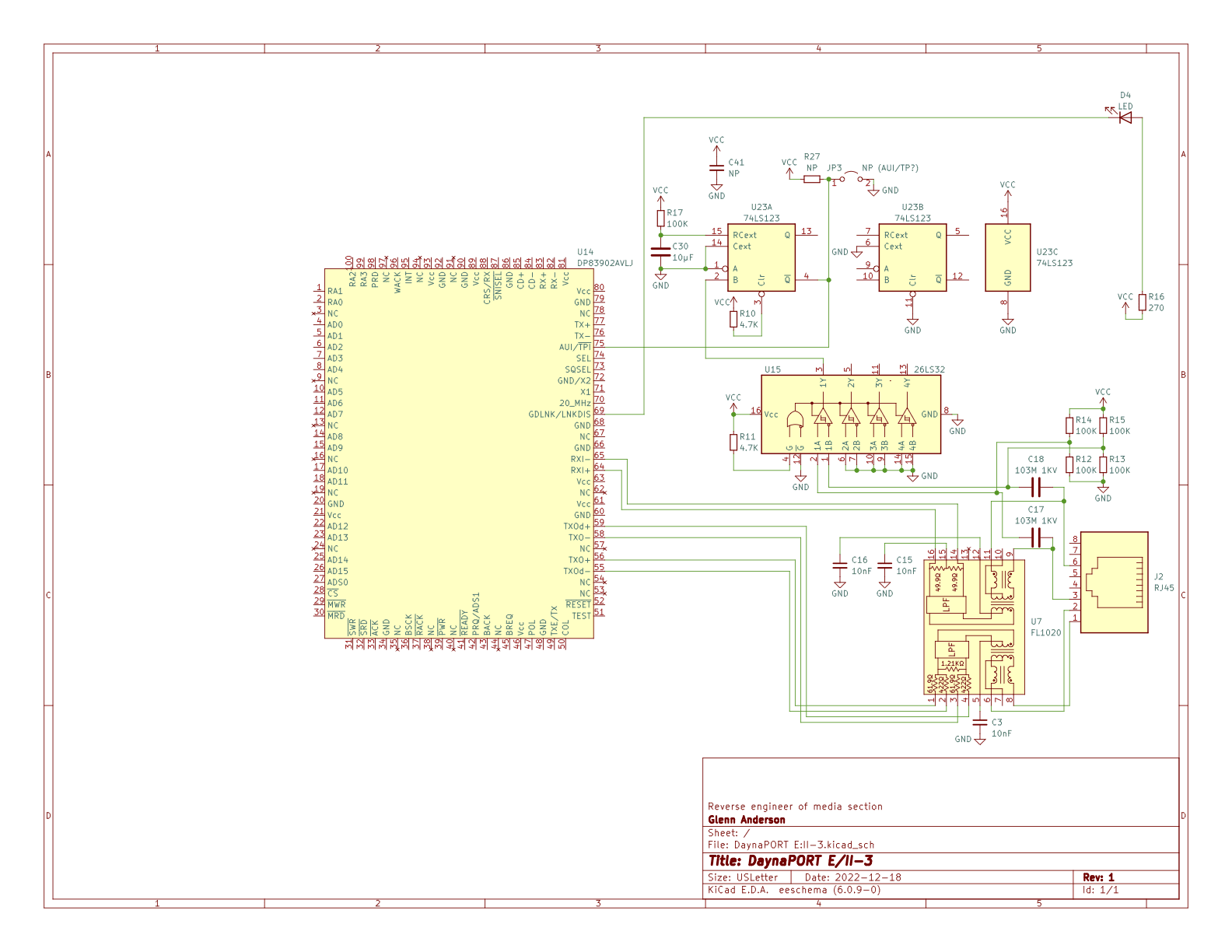
Task: Select the Rev: 1 field in title block
Action: pos(1098,877)
